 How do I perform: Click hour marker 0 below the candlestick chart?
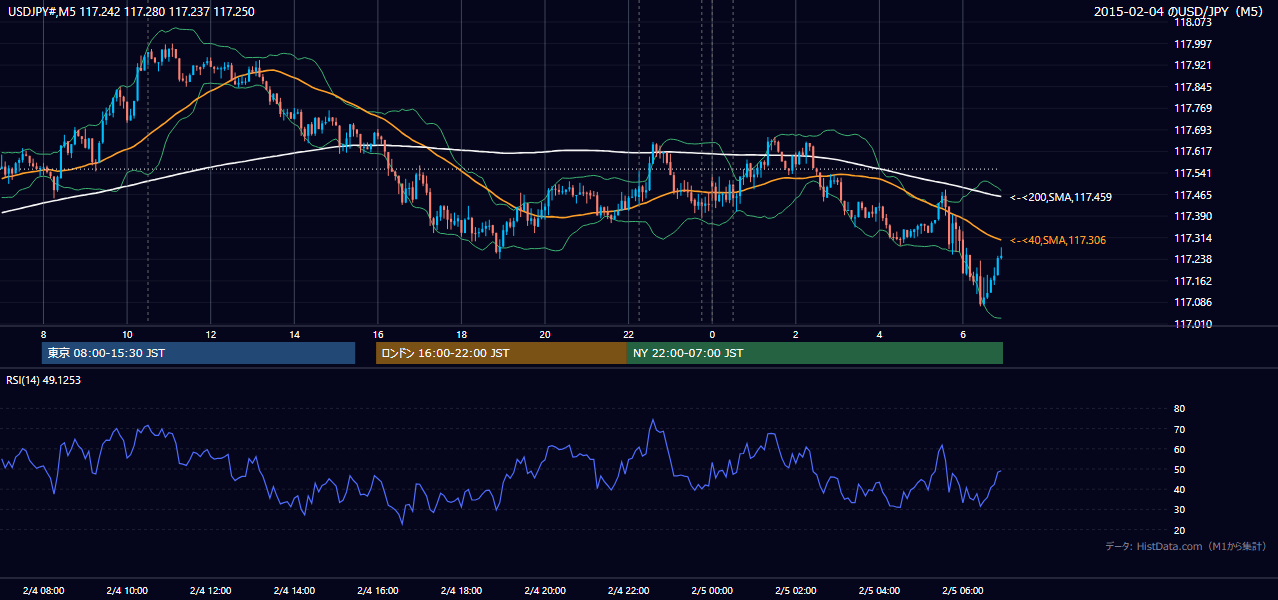point(712,333)
